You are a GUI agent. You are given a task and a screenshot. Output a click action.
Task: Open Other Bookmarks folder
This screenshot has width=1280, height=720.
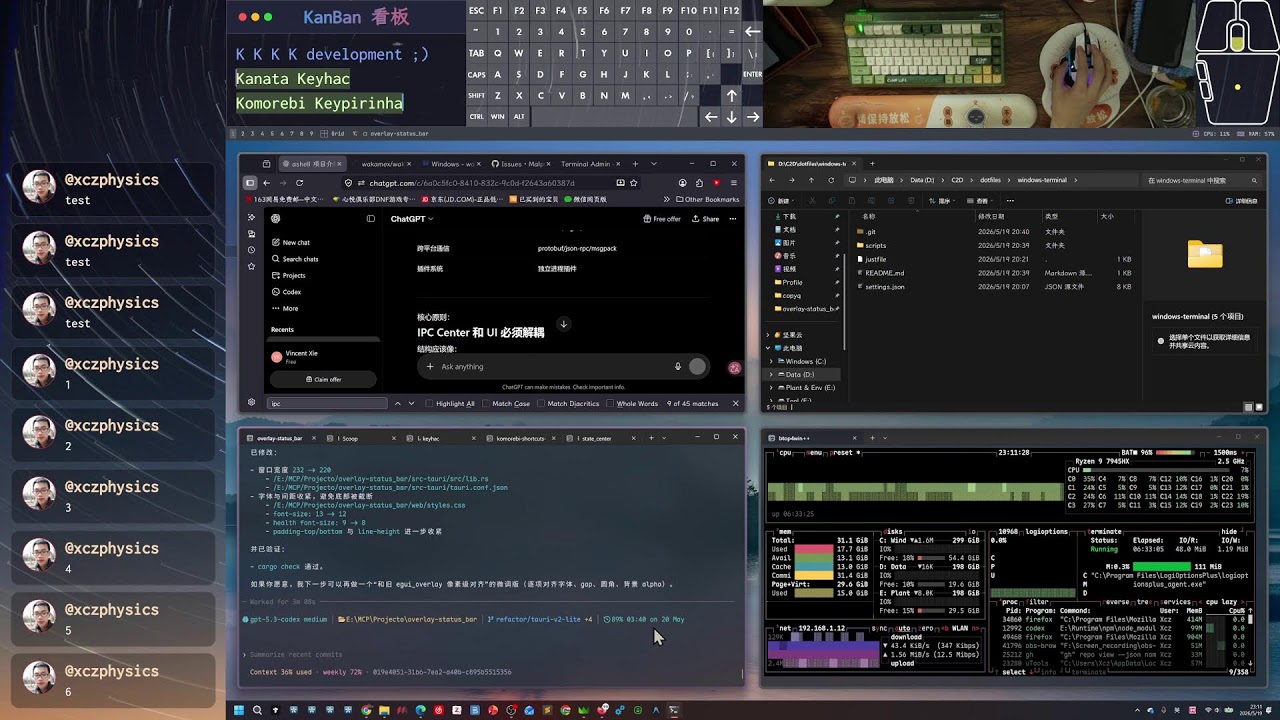[707, 199]
